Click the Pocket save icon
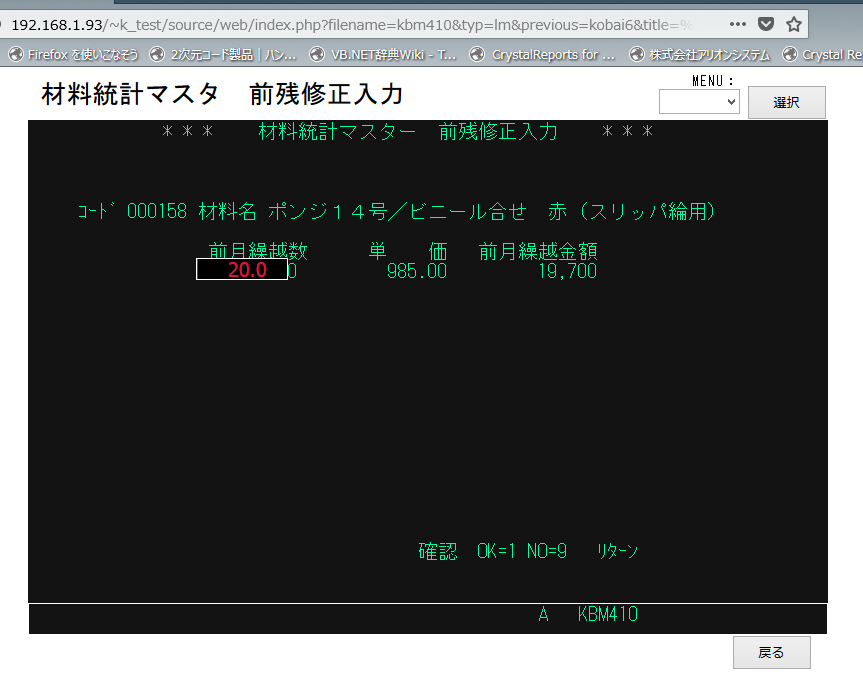This screenshot has height=690, width=863. pyautogui.click(x=766, y=24)
